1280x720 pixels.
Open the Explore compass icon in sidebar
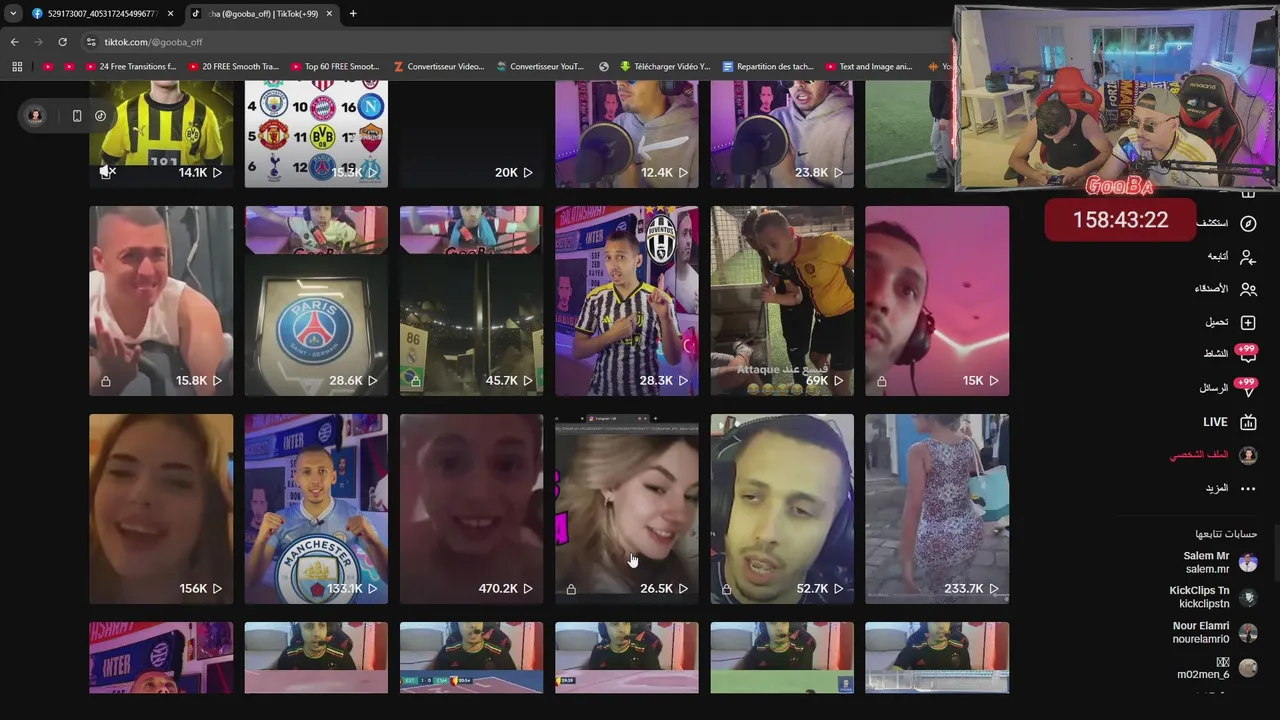coord(1247,223)
